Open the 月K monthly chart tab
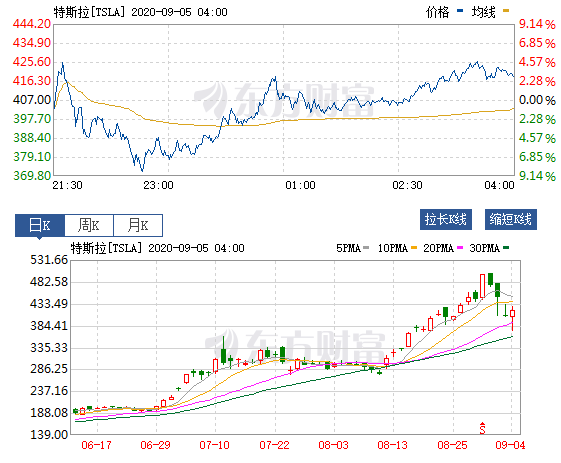 pos(138,225)
